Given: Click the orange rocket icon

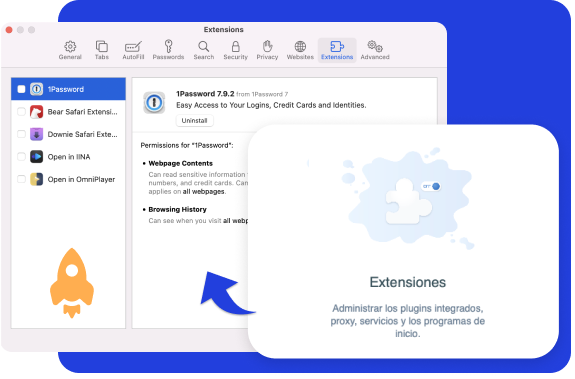Looking at the screenshot, I should 72,283.
